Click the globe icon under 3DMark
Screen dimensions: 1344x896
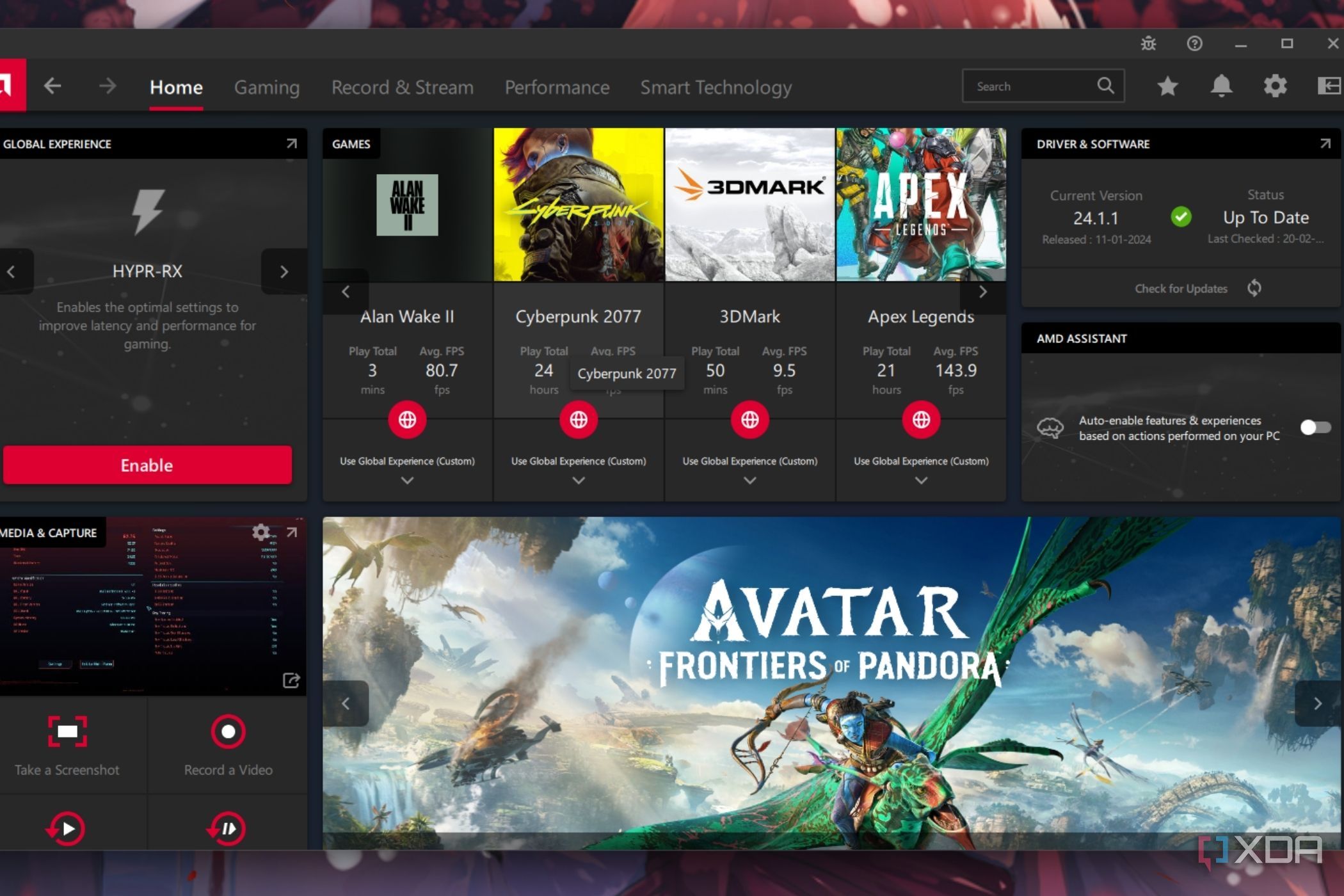click(x=750, y=420)
